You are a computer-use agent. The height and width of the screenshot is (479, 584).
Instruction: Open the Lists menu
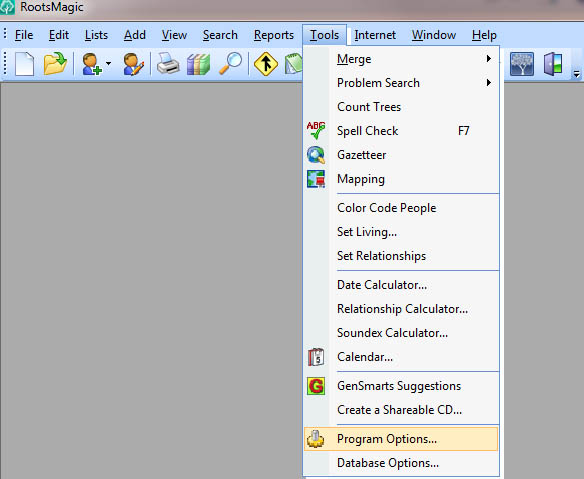point(96,35)
